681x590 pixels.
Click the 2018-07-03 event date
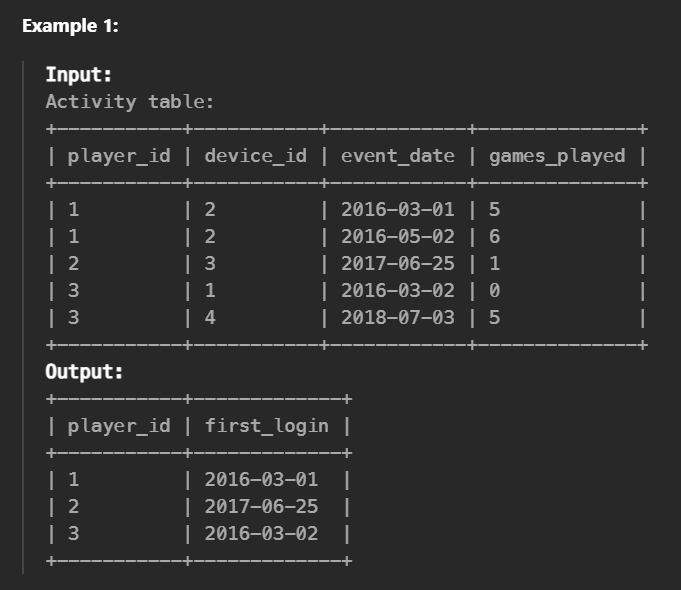[398, 318]
